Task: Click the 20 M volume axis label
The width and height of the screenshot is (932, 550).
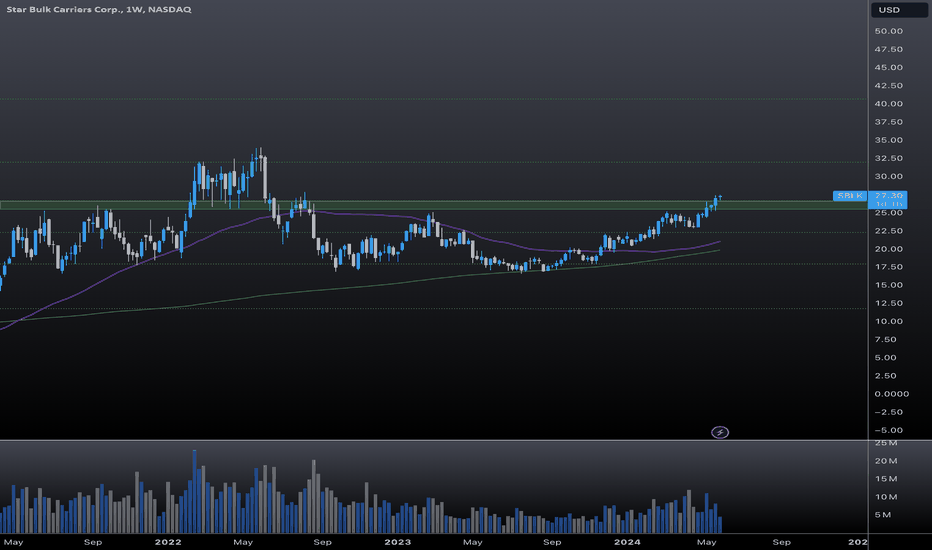Action: [886, 461]
